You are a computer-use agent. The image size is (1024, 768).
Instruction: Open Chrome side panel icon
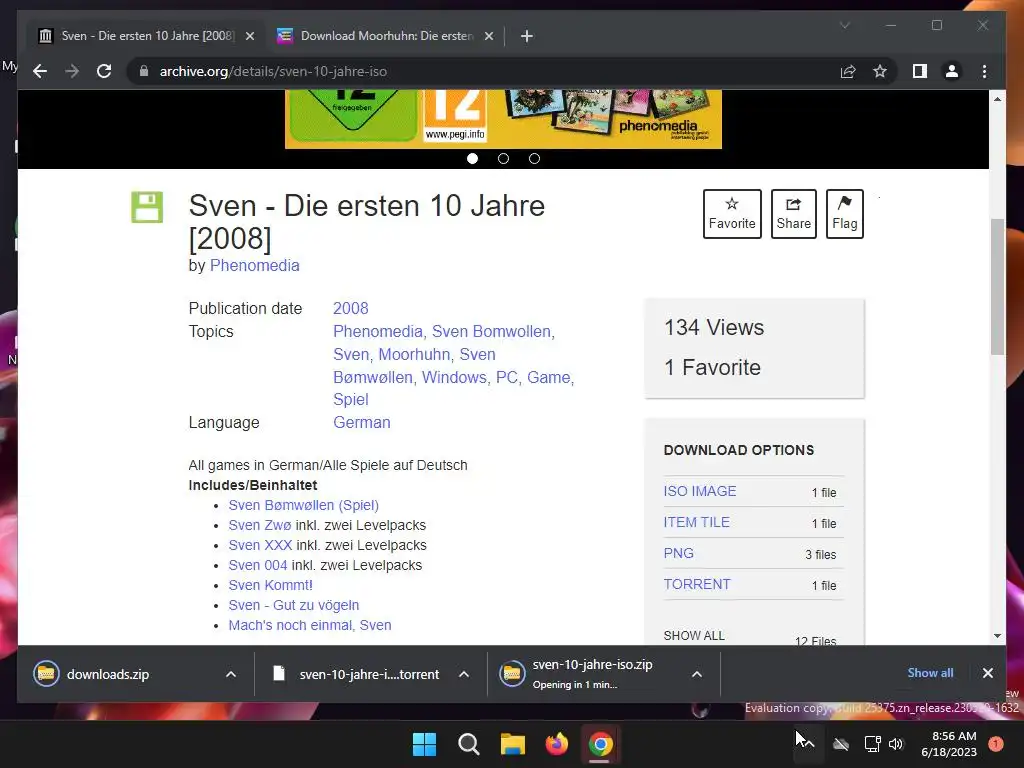tap(920, 71)
